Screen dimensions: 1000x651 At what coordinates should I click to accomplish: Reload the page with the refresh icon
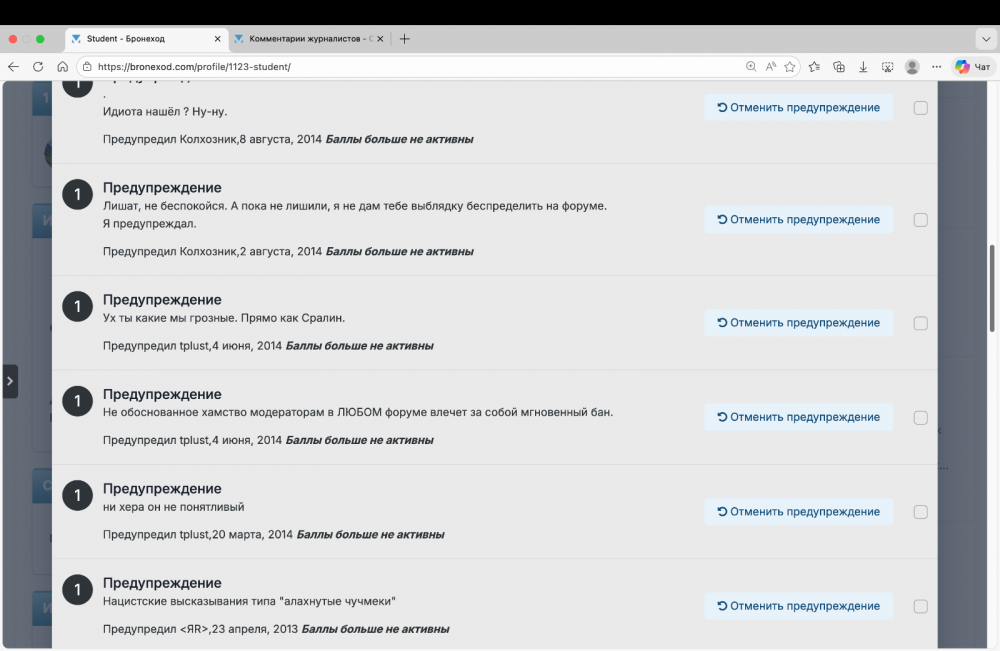coord(38,67)
